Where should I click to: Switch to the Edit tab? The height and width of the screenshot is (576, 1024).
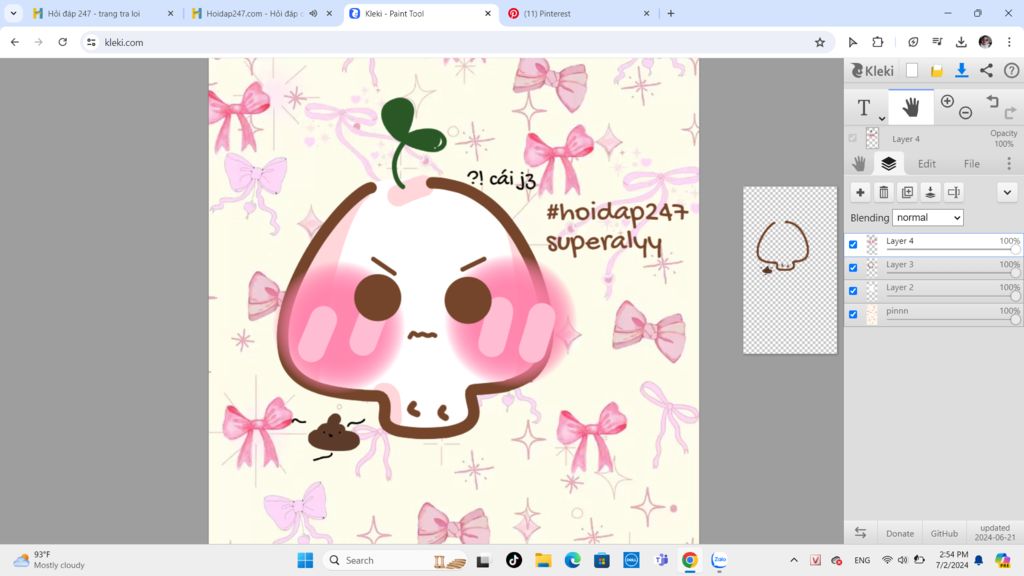point(927,164)
